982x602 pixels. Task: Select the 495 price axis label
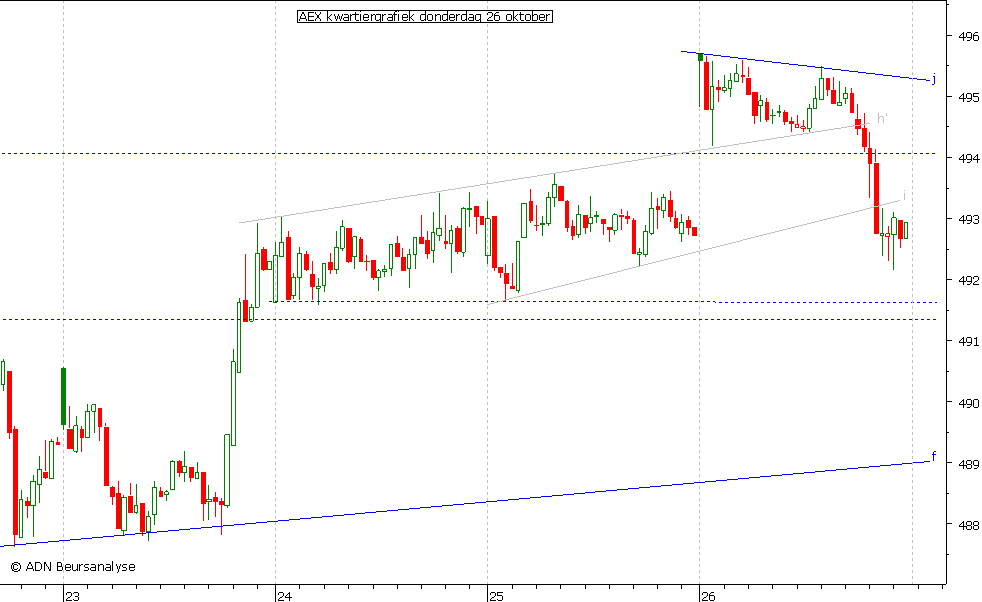pyautogui.click(x=969, y=97)
